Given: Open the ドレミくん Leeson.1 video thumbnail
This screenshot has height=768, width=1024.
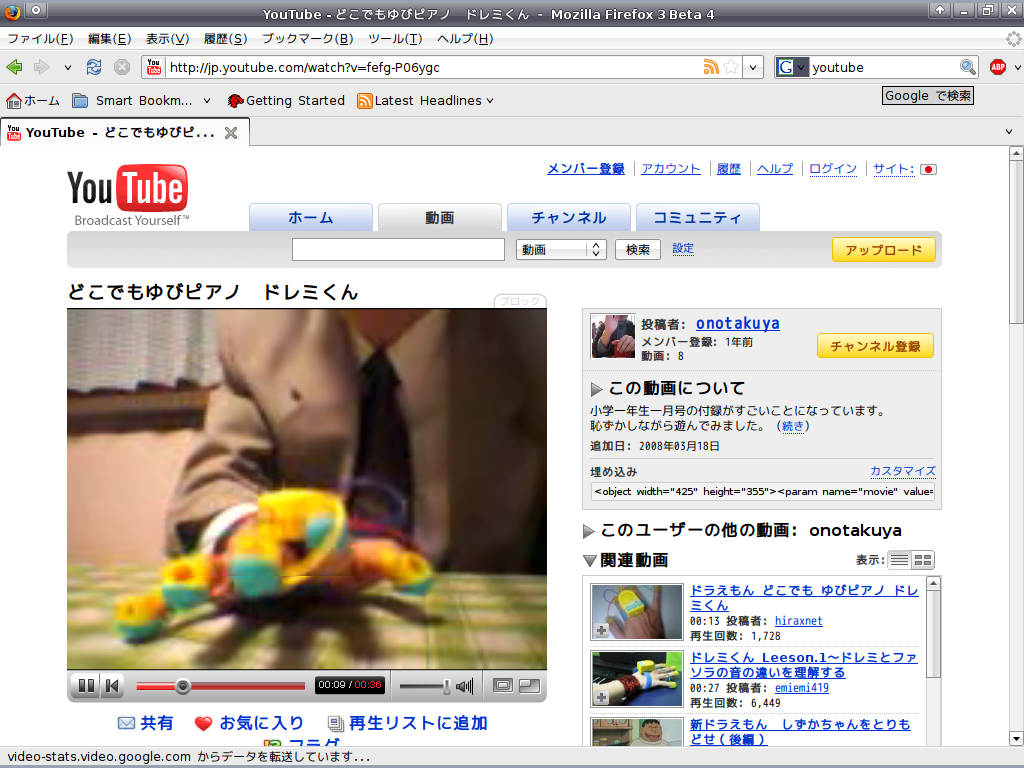Looking at the screenshot, I should coord(637,679).
